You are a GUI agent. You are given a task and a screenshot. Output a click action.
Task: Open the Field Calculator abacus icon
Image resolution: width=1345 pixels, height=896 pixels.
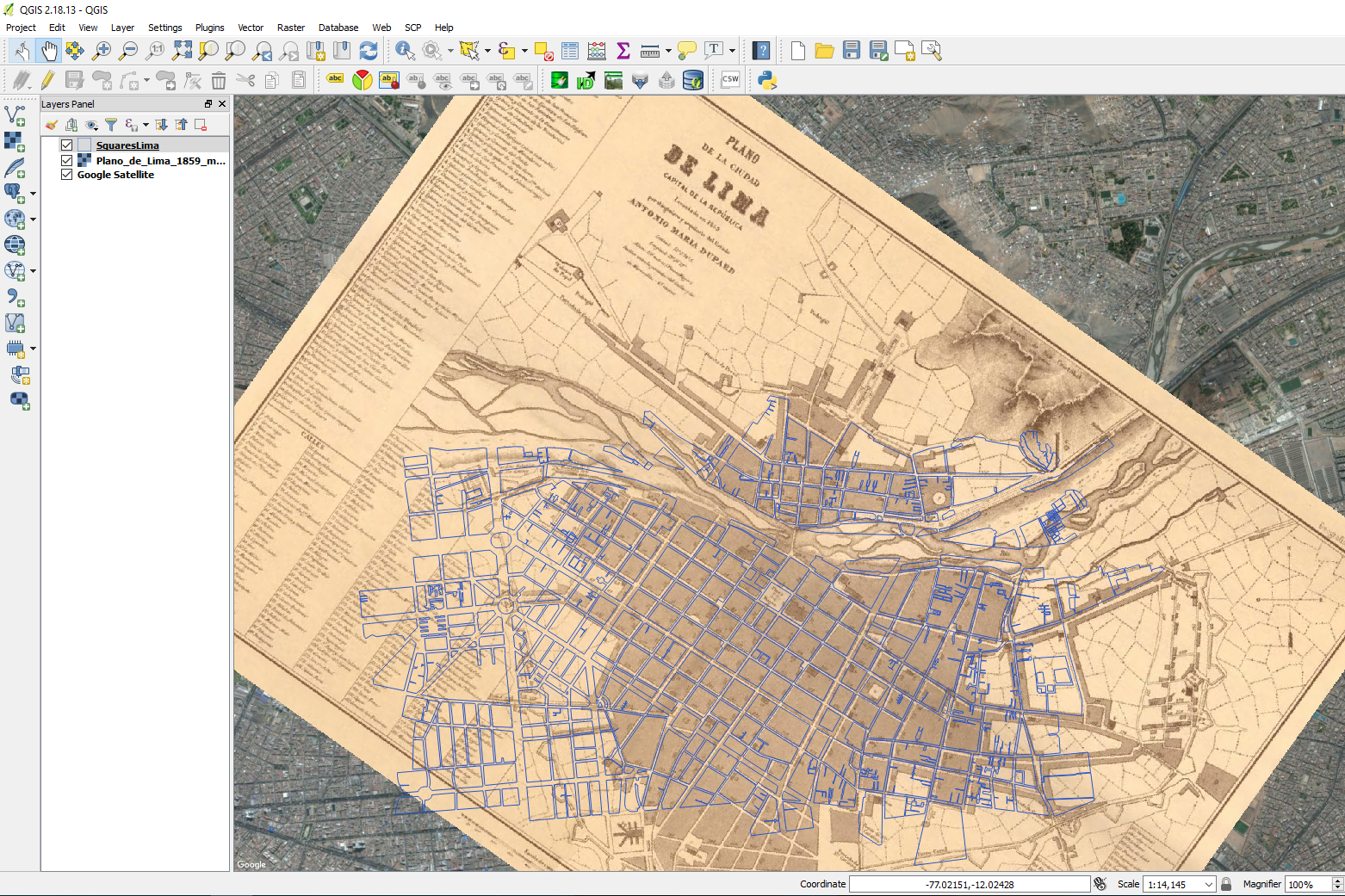pyautogui.click(x=597, y=51)
